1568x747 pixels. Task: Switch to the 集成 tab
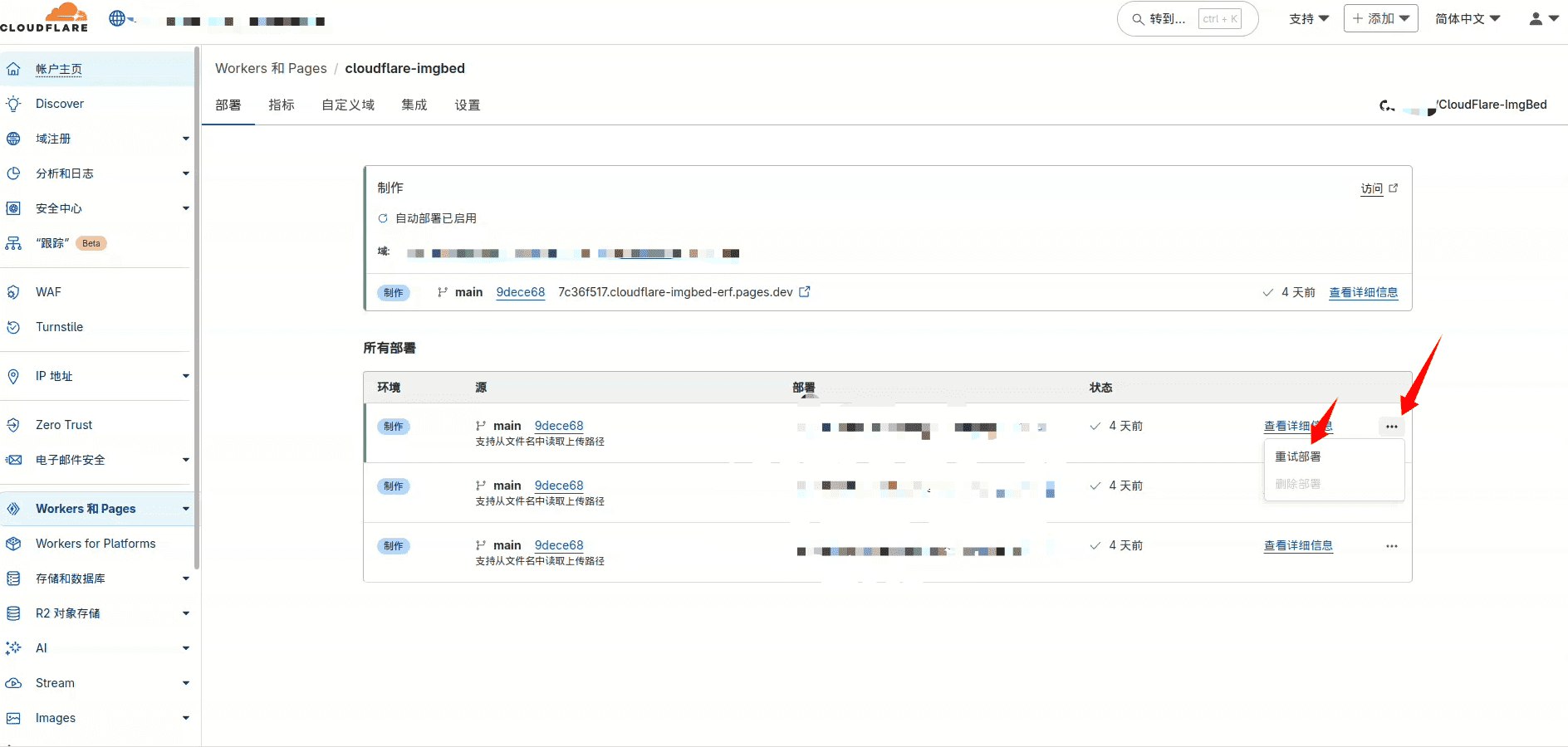click(x=414, y=105)
